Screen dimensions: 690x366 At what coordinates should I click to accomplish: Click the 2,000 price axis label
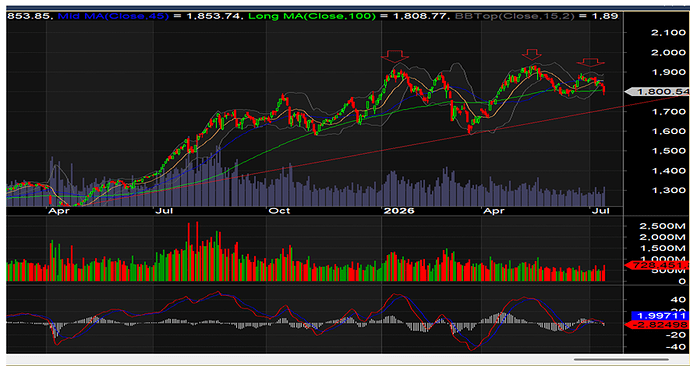click(x=668, y=52)
